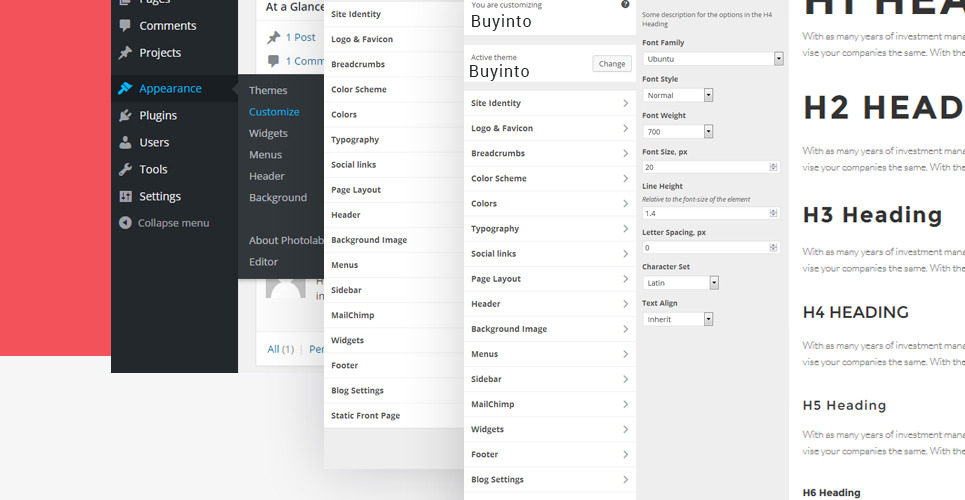Click the Comments speech bubble icon
965x500 pixels.
click(x=125, y=26)
